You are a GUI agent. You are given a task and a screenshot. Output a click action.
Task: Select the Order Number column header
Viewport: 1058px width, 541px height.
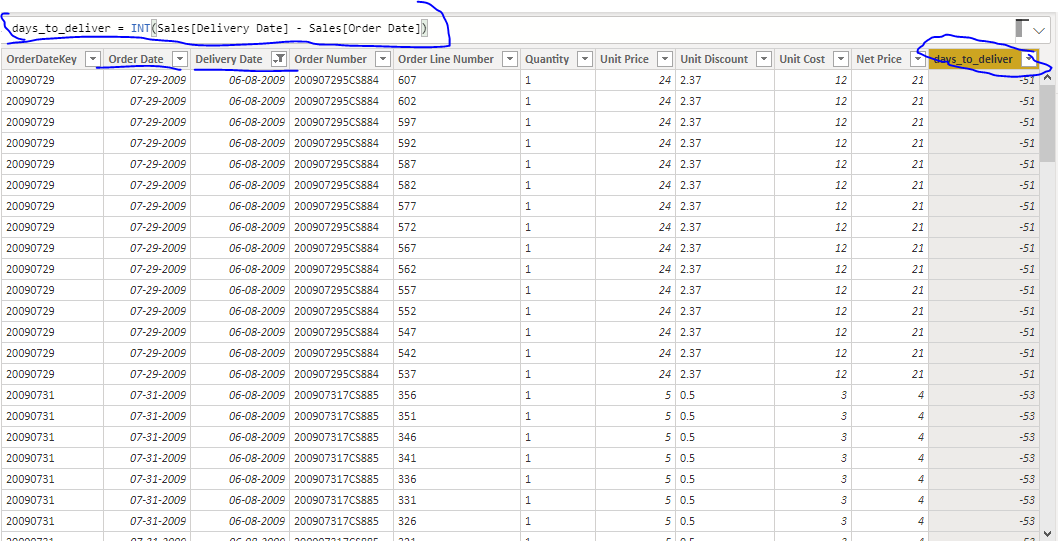(x=341, y=59)
